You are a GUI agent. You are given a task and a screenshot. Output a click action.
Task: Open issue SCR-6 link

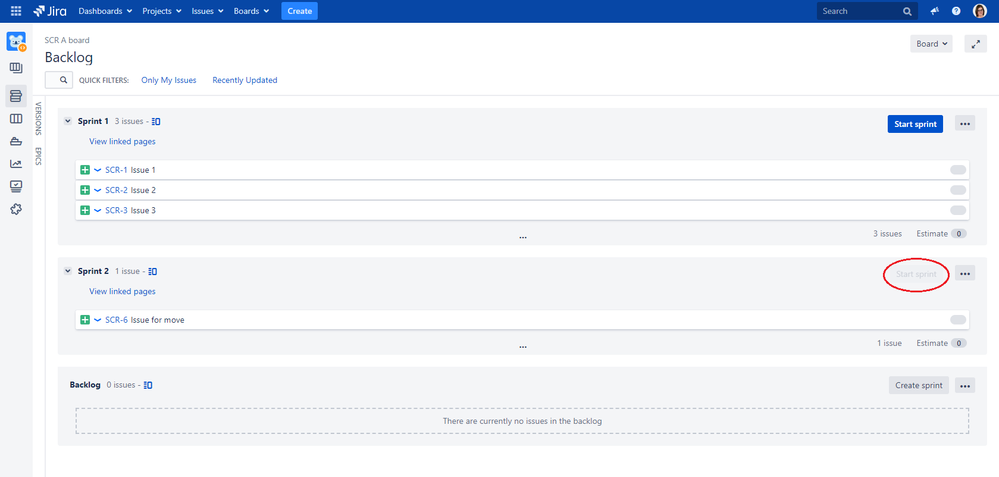[117, 320]
